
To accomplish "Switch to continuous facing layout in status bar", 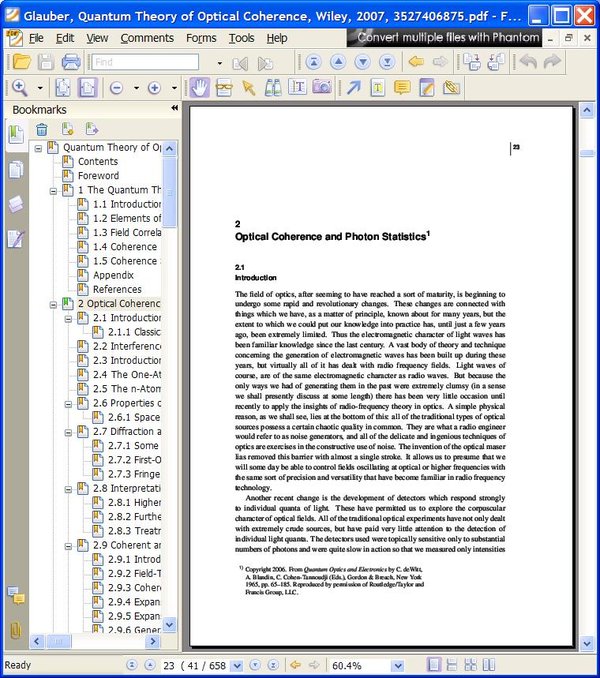I will pos(470,665).
